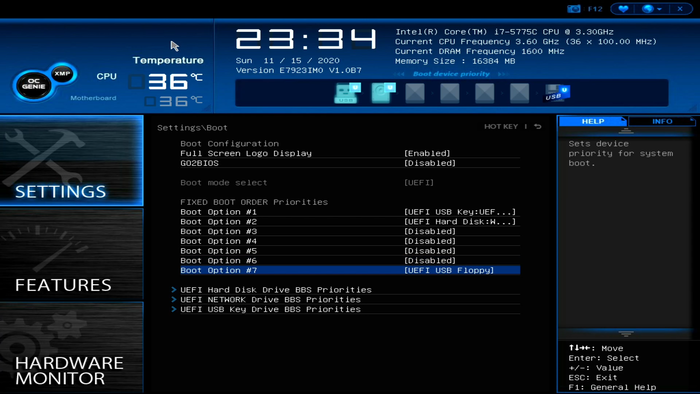Select the GO2BIOS setting label
Image resolution: width=700 pixels, height=394 pixels.
click(200, 163)
